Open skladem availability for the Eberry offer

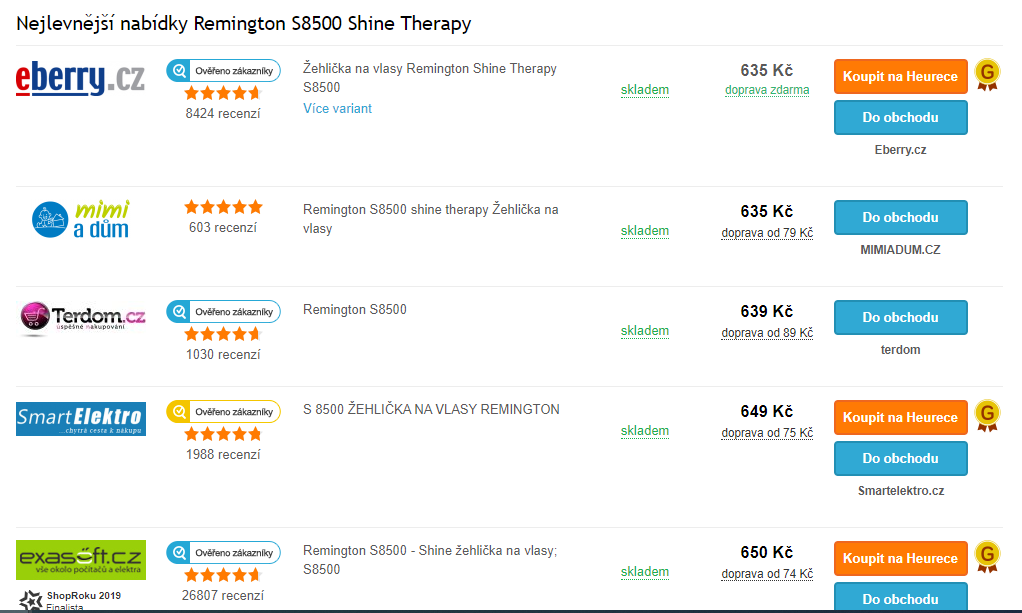coord(644,90)
